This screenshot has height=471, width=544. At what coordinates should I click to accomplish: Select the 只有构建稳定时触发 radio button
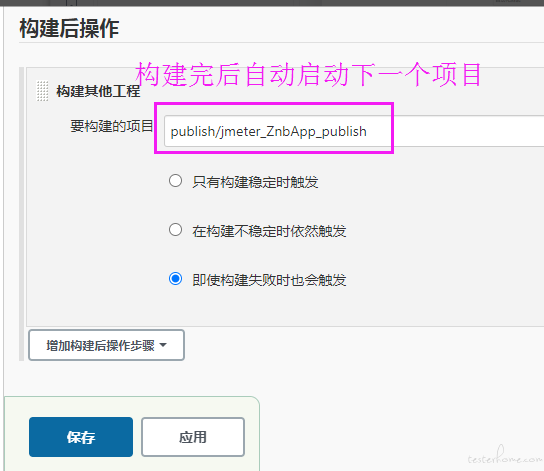click(175, 181)
